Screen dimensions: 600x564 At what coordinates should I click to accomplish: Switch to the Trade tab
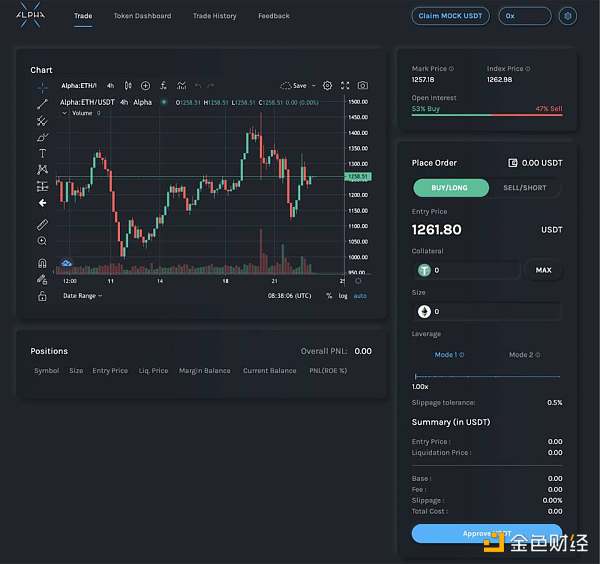point(83,16)
